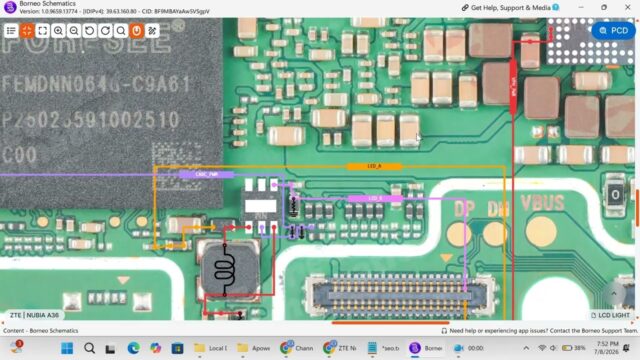Zoom in on the board view
640x360 pixels.
[58, 31]
